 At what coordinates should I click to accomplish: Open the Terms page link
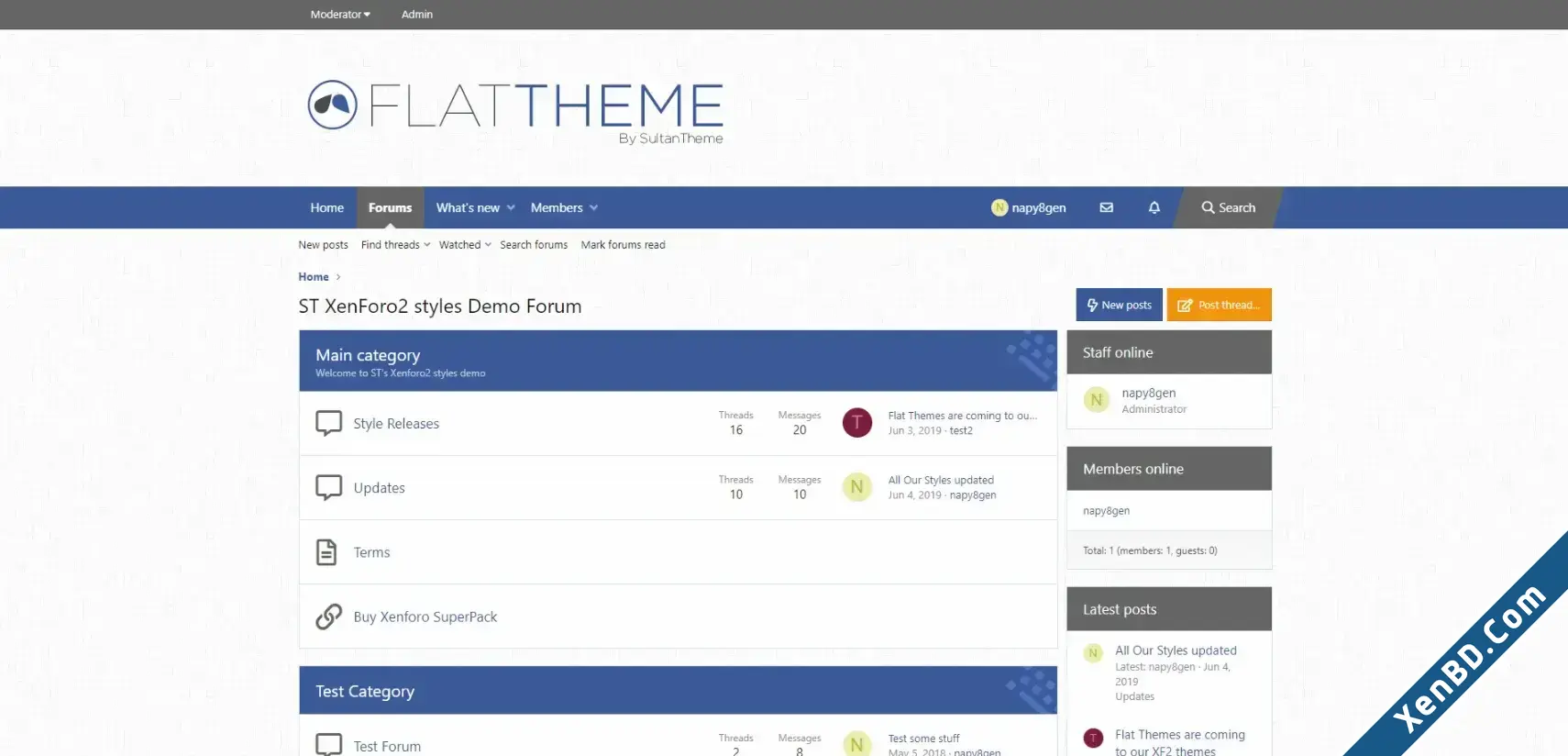[x=371, y=551]
